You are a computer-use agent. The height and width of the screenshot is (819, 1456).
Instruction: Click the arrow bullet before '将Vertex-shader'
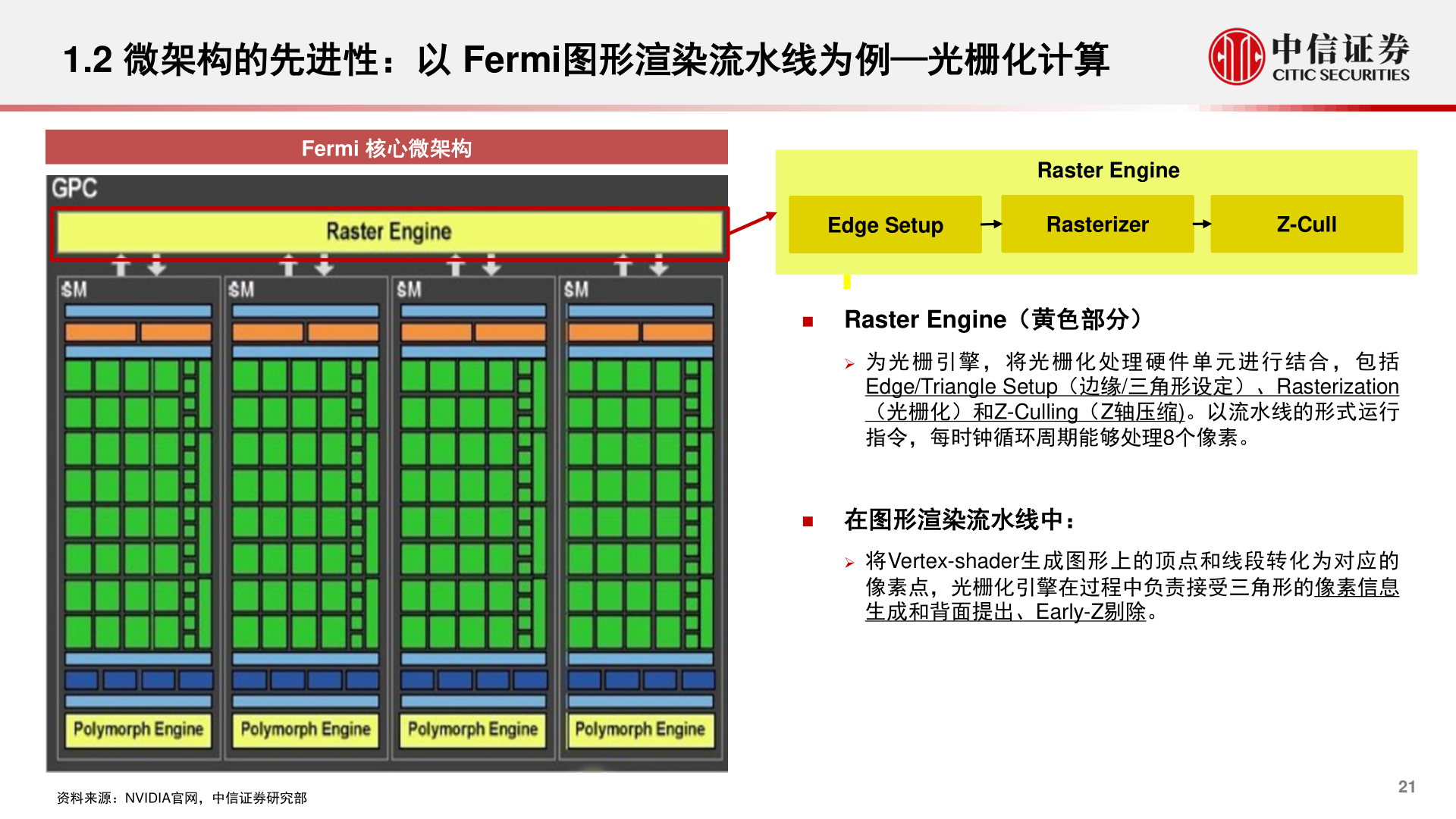849,563
